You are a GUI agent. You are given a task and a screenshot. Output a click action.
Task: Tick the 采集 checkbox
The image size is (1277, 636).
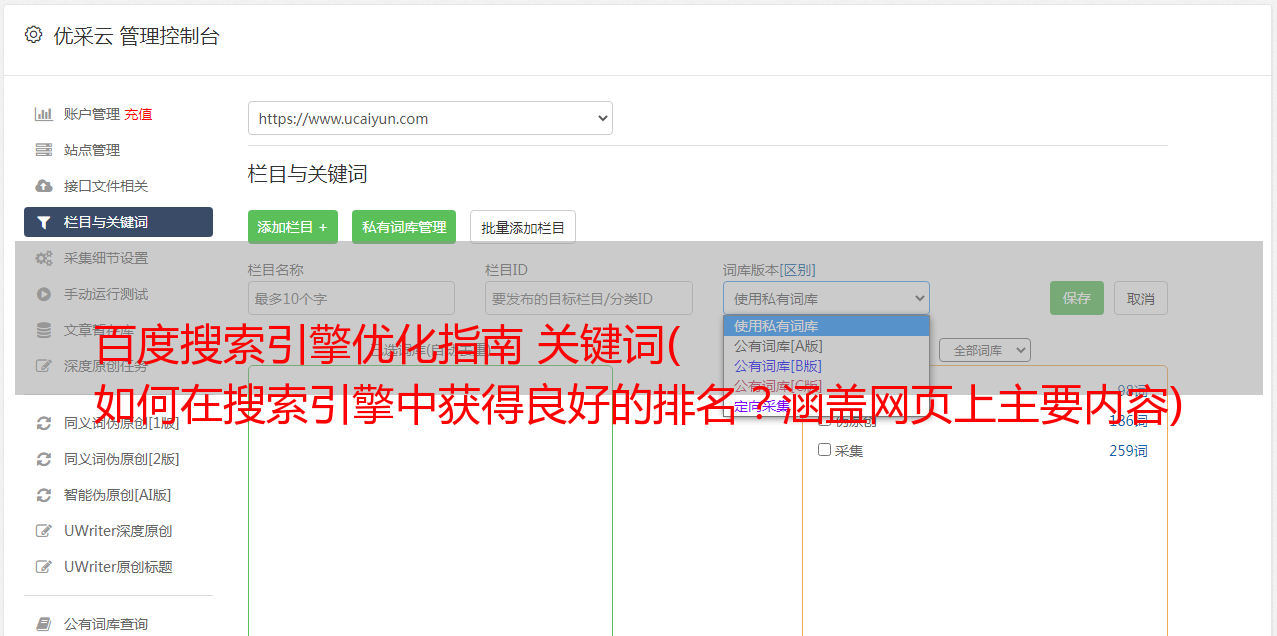pos(824,450)
